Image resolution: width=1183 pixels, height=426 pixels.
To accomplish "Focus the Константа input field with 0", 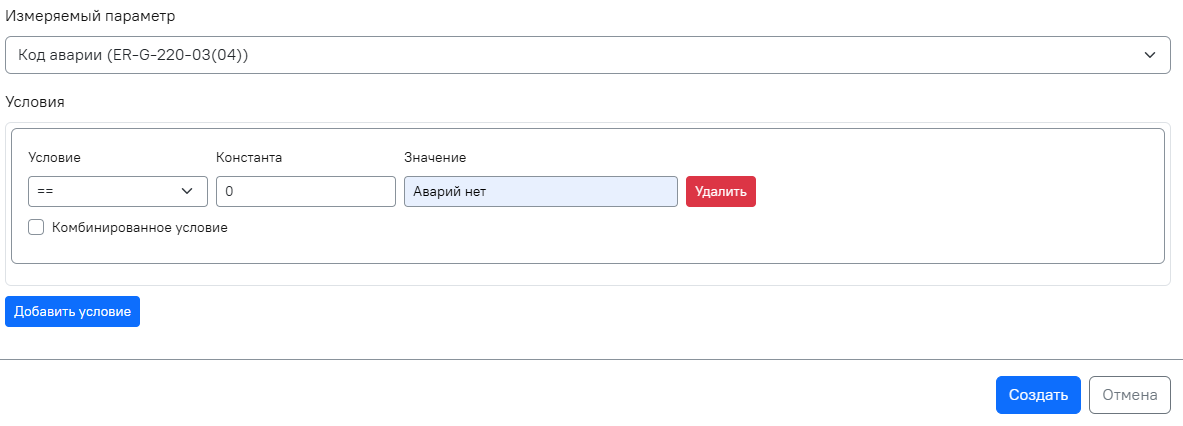I will tap(305, 191).
